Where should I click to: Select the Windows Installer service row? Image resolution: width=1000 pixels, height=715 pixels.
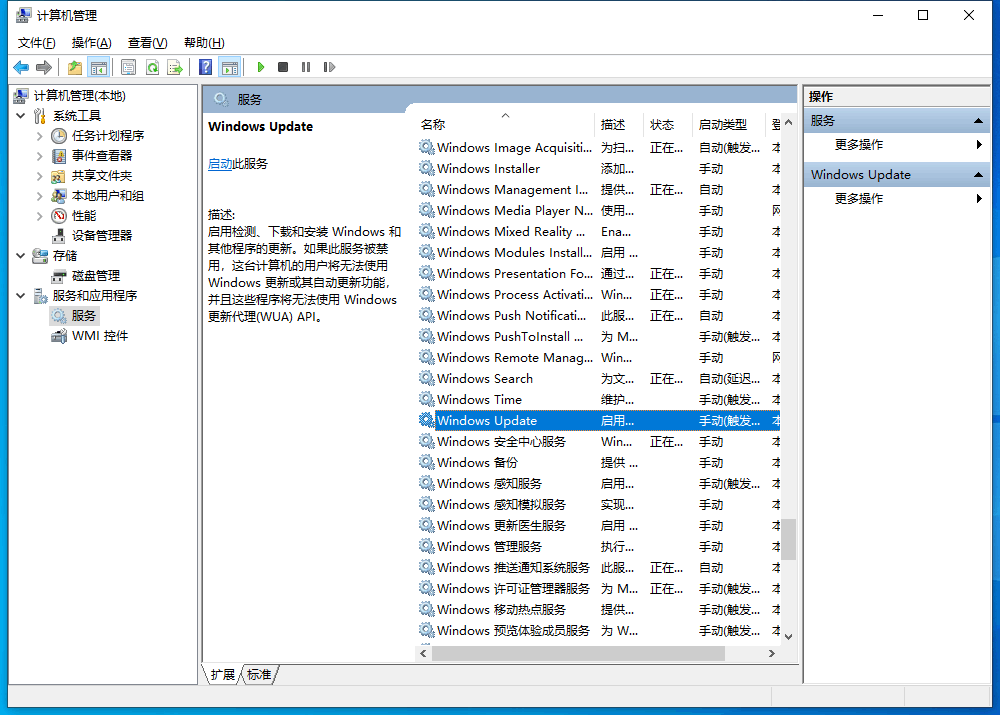[x=599, y=169]
